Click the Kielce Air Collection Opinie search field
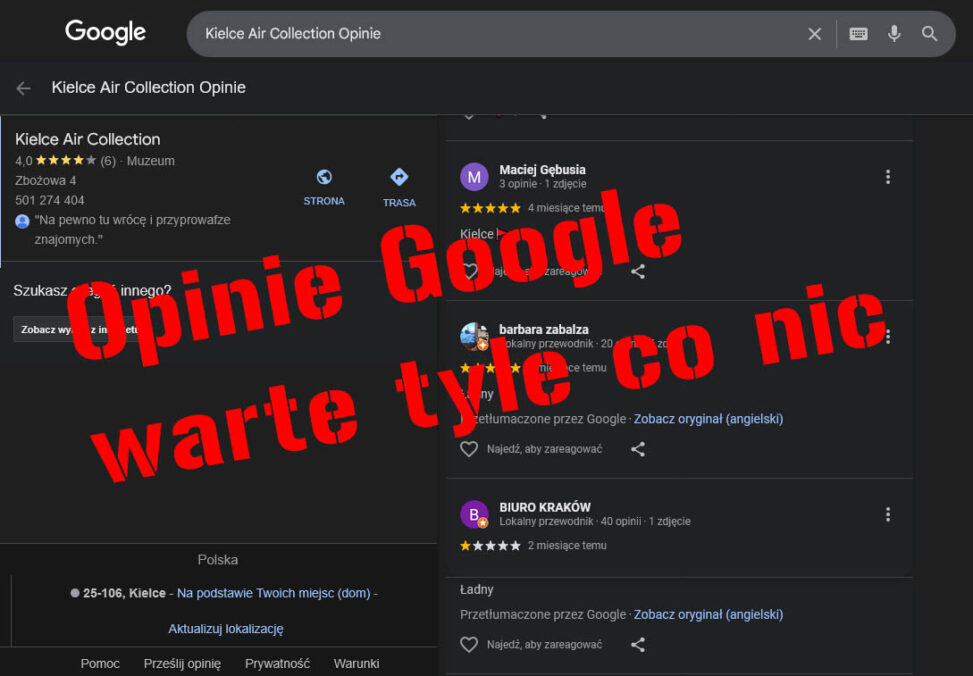The height and width of the screenshot is (676, 973). click(x=490, y=34)
